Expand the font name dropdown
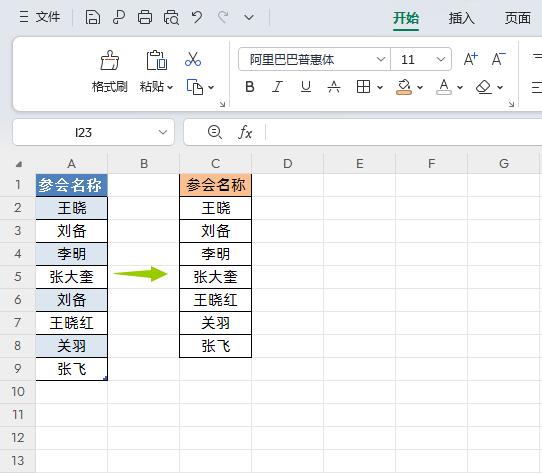Viewport: 542px width, 473px height. click(381, 59)
